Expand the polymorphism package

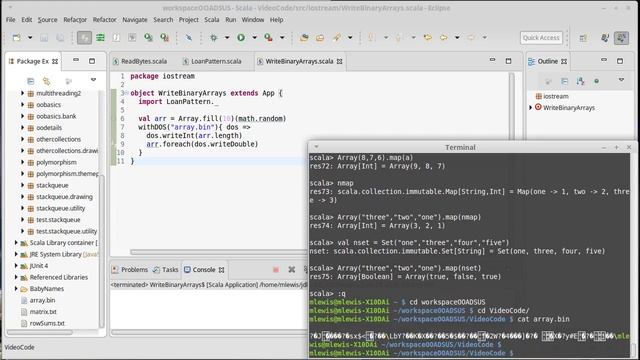click(22, 162)
